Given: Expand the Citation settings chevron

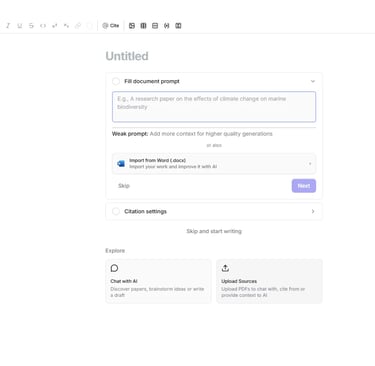Looking at the screenshot, I should (313, 211).
